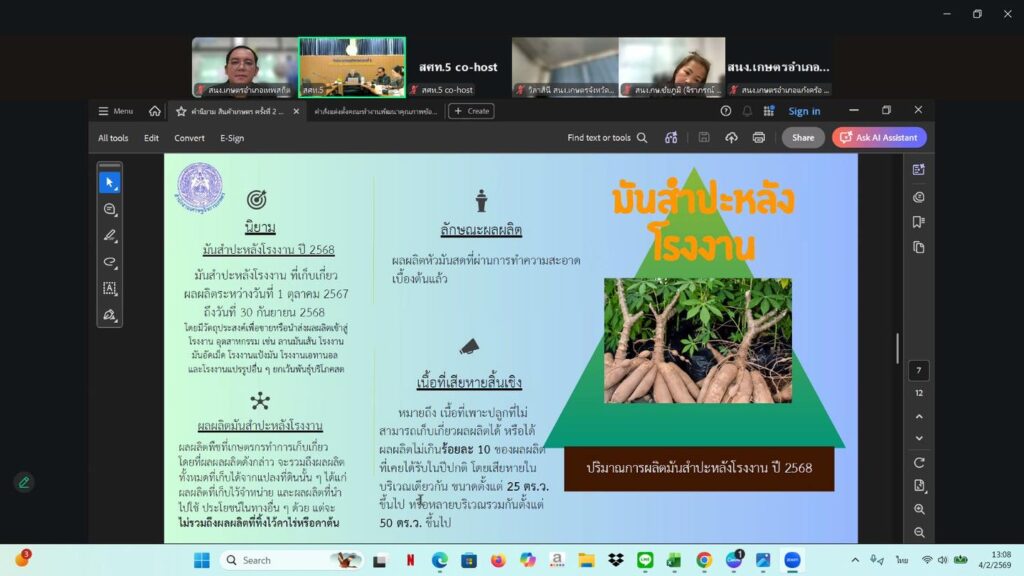Click the Rotate page icon
1024x576 pixels.
[919, 462]
